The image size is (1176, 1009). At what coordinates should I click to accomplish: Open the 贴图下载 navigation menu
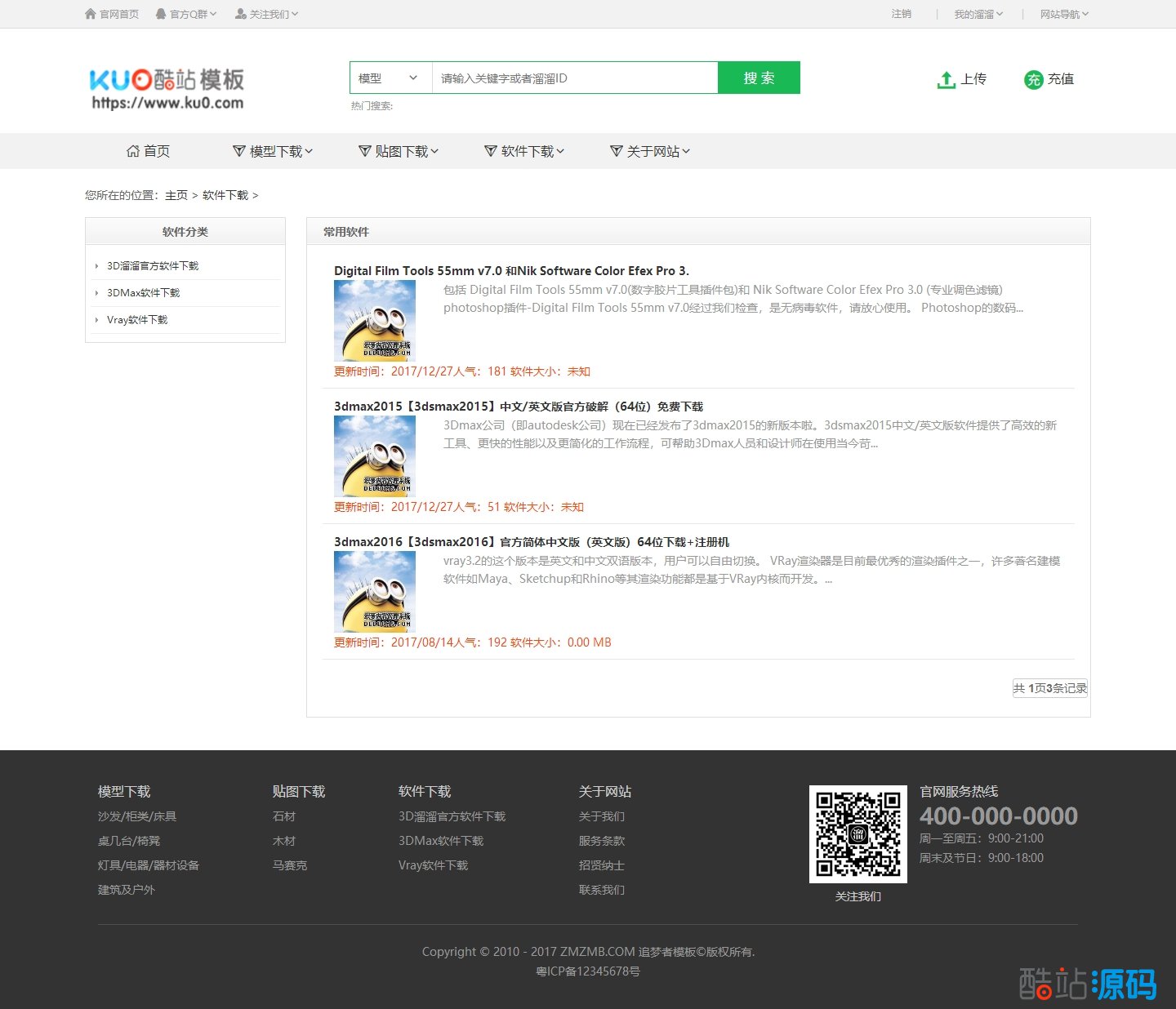coord(399,151)
